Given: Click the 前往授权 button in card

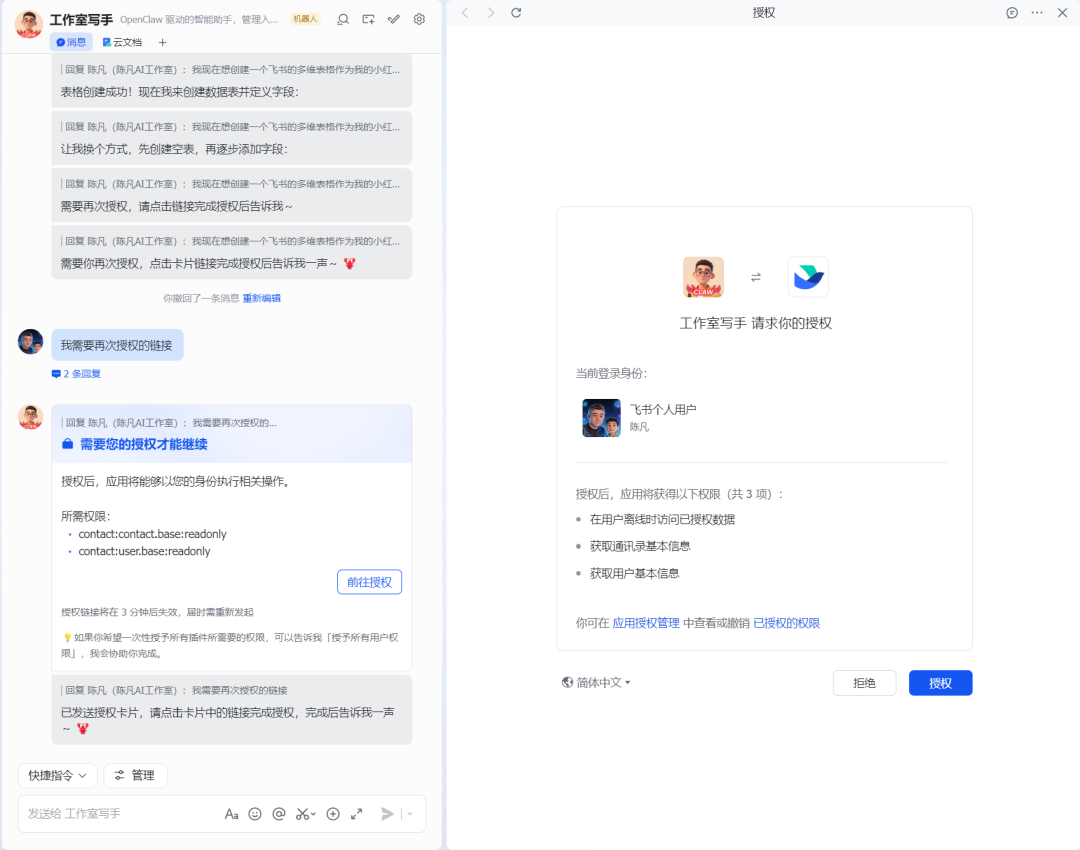Looking at the screenshot, I should click(x=369, y=582).
